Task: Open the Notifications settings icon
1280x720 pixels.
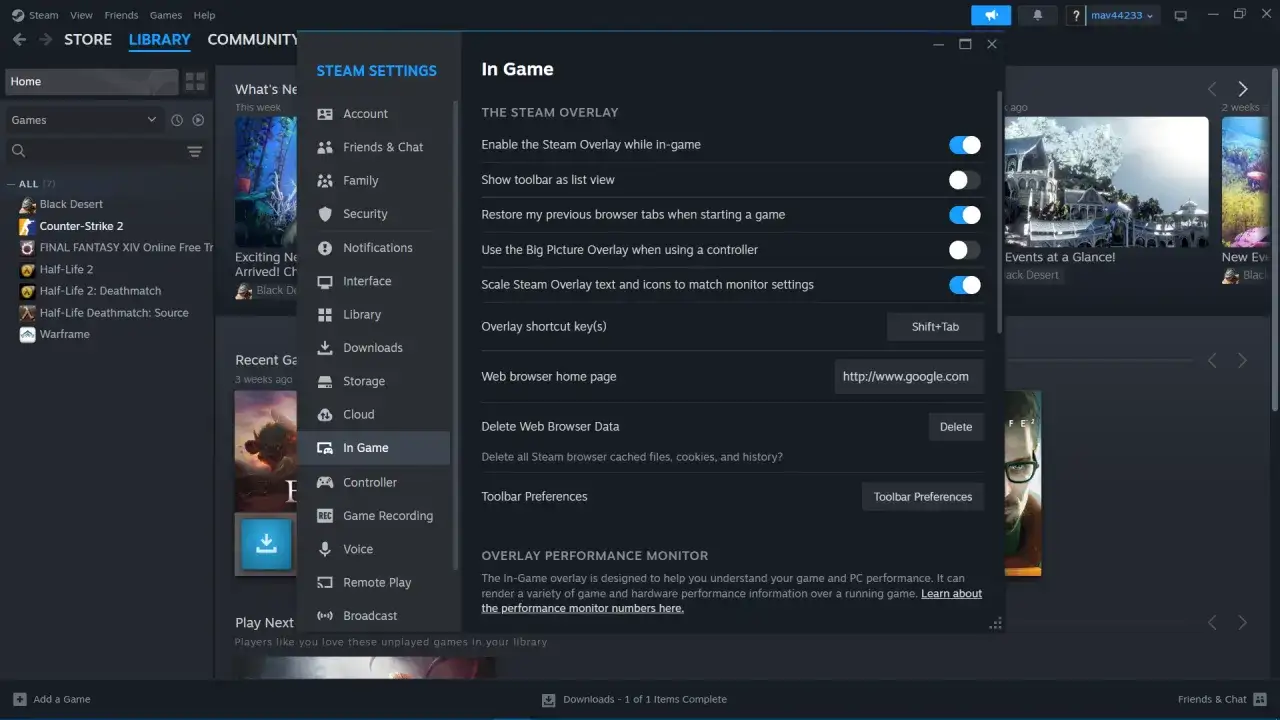Action: (x=325, y=248)
